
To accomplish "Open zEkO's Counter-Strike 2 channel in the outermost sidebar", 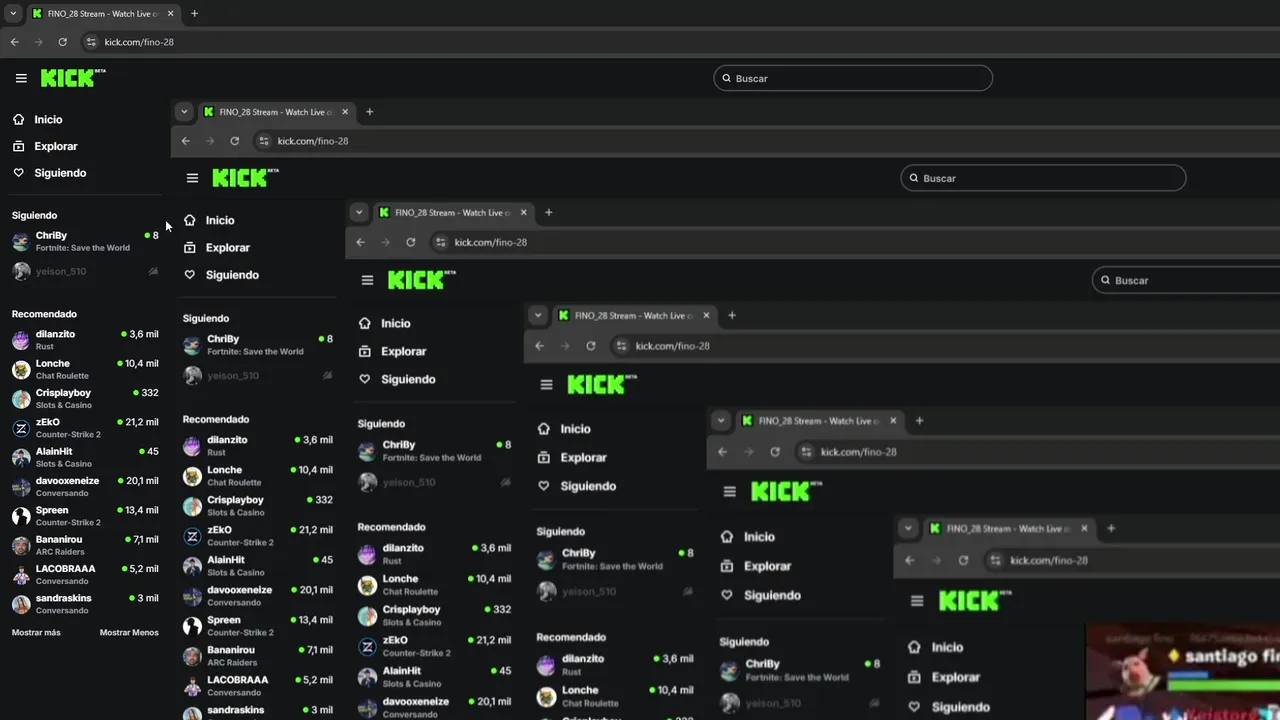I will pyautogui.click(x=85, y=428).
